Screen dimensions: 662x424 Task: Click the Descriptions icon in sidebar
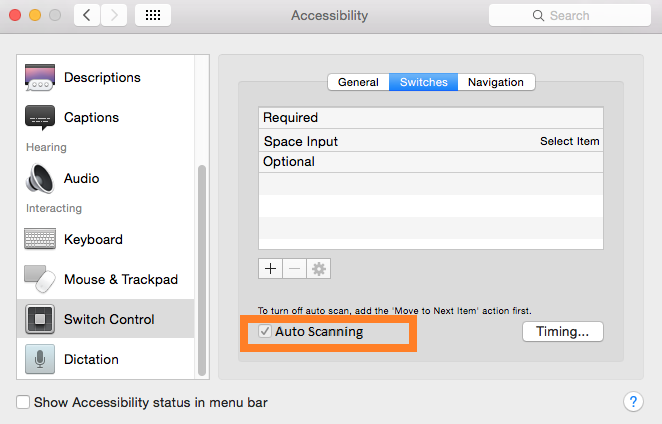[x=40, y=77]
